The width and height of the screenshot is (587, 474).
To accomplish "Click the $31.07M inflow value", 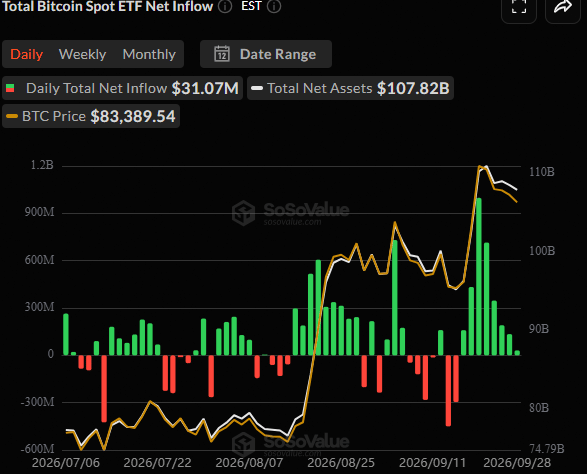I will pos(205,88).
